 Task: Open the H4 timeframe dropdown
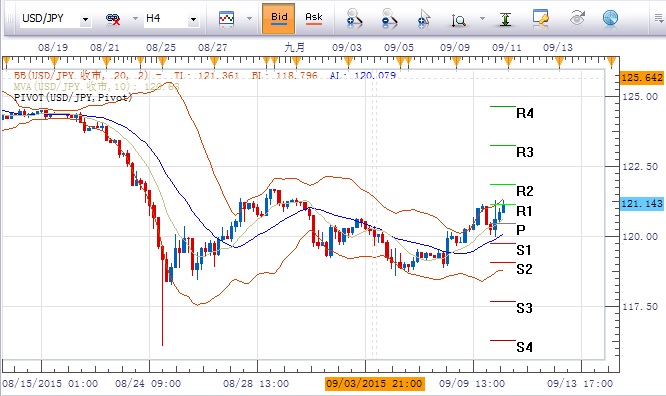(x=193, y=19)
